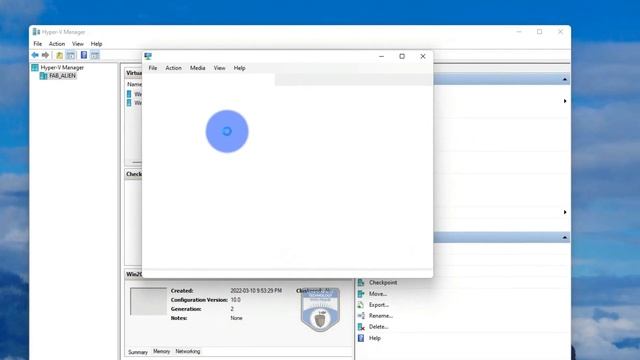640x360 pixels.
Task: Click the Rename action icon
Action: (361, 316)
